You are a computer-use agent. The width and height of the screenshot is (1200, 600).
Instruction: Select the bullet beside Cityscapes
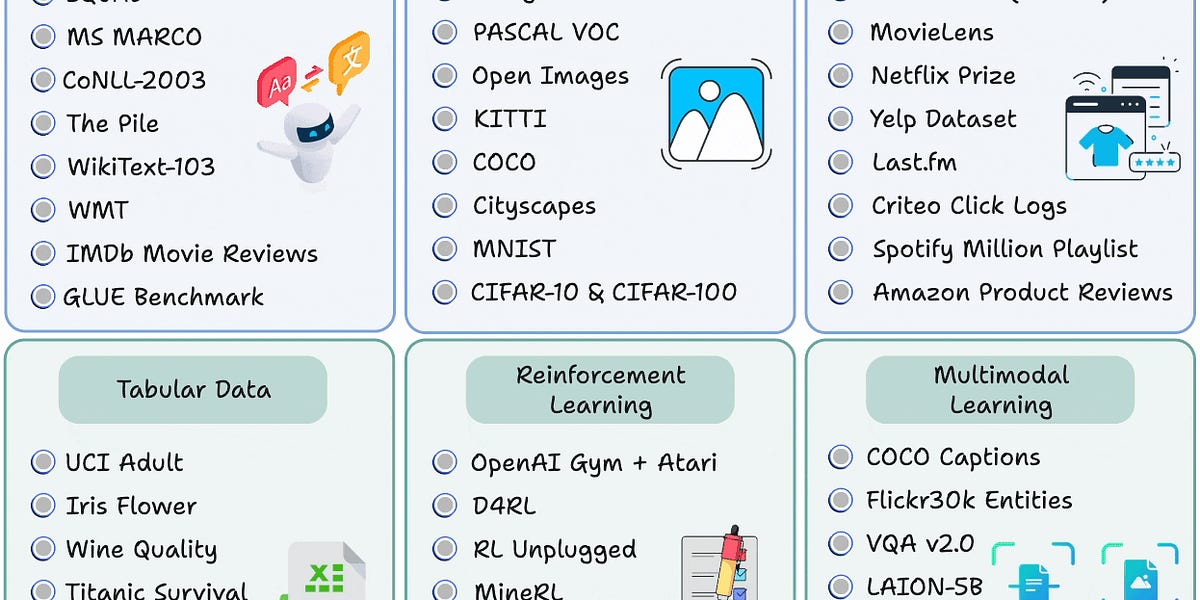[x=445, y=205]
